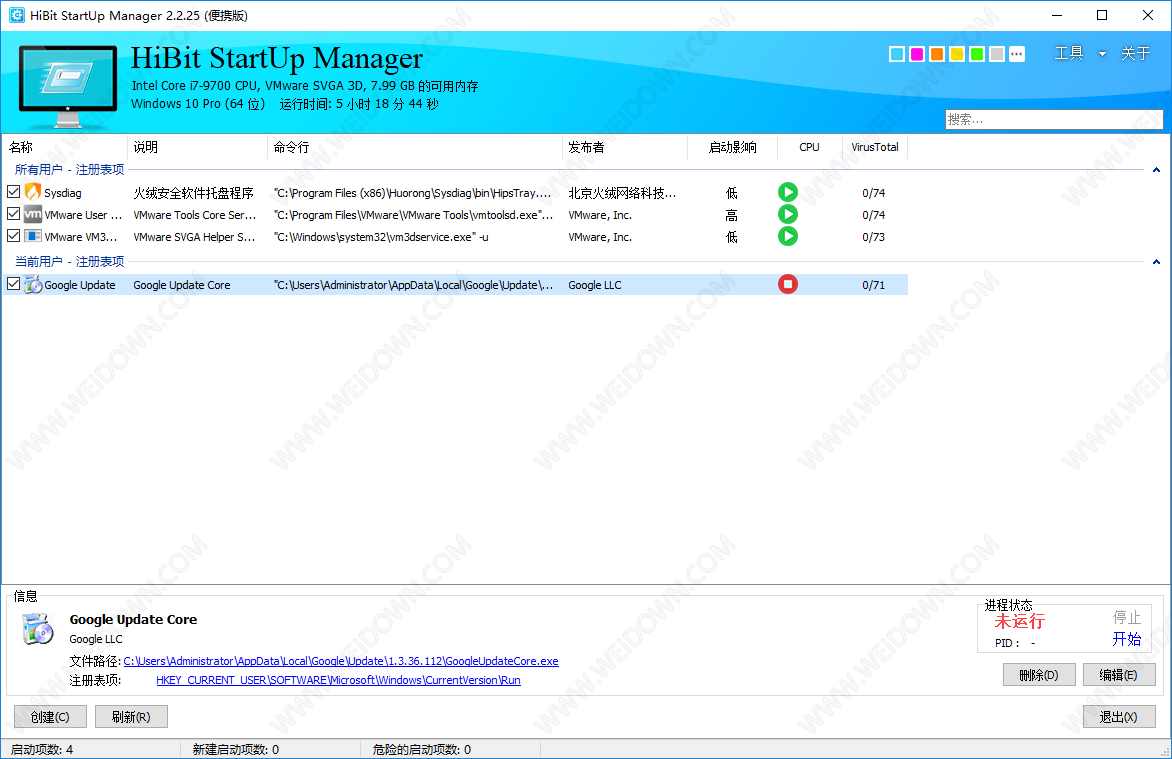Click the Sysdiag orange shield icon
The height and width of the screenshot is (759, 1172).
click(33, 192)
